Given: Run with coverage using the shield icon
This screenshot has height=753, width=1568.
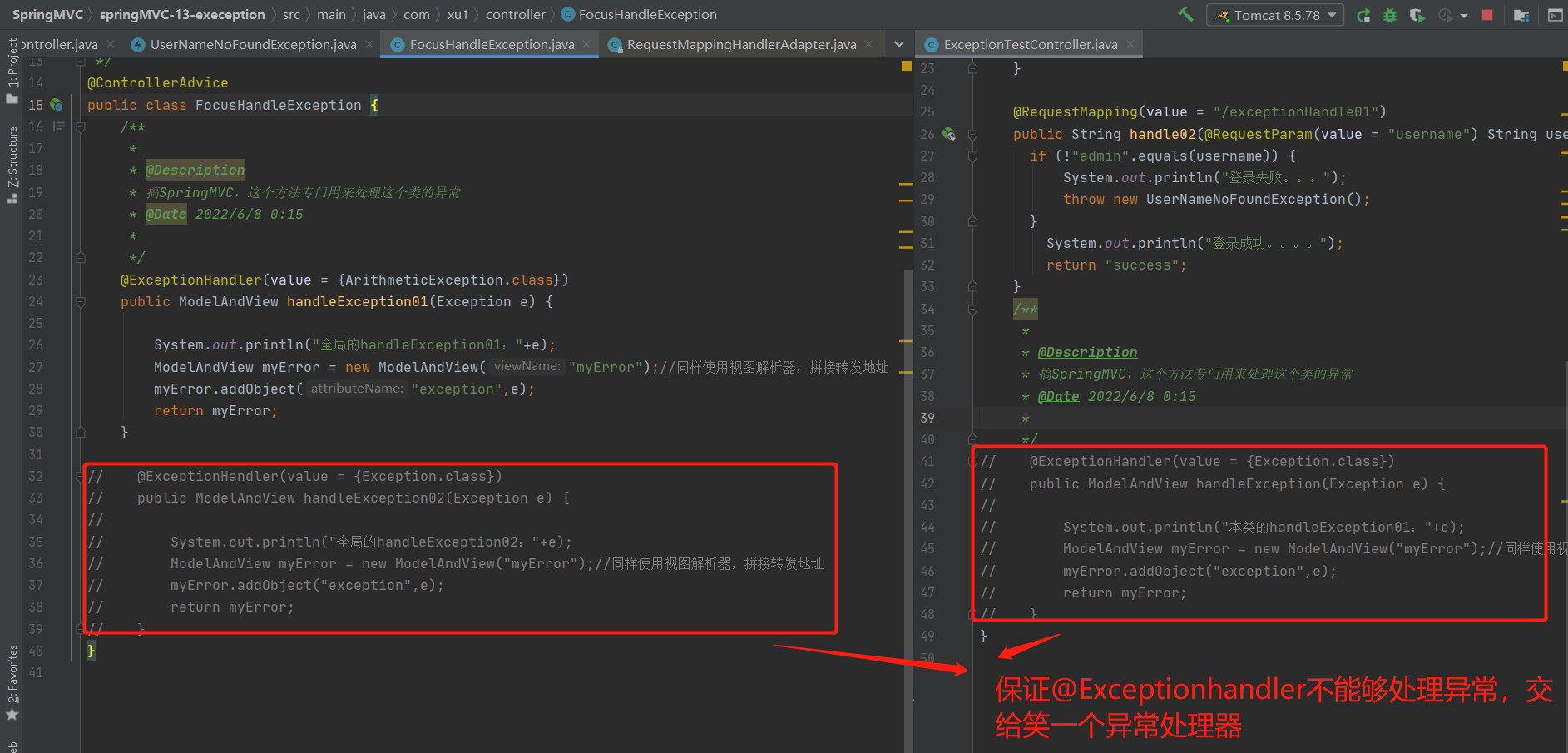Looking at the screenshot, I should pos(1417,15).
